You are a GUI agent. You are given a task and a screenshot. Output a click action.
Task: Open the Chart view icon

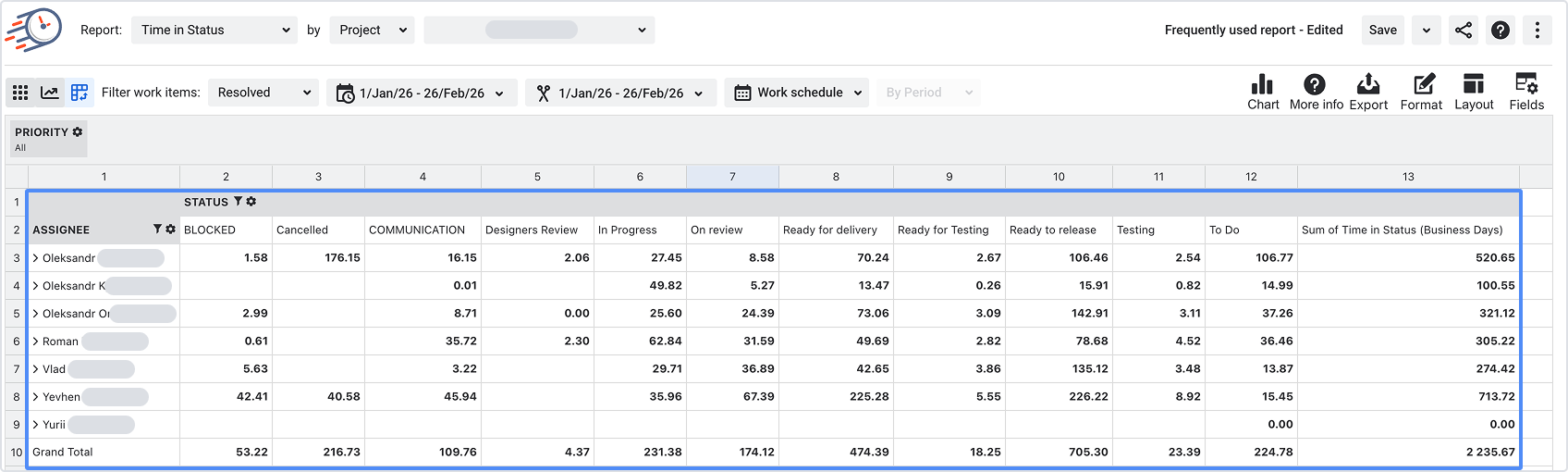[x=1262, y=84]
